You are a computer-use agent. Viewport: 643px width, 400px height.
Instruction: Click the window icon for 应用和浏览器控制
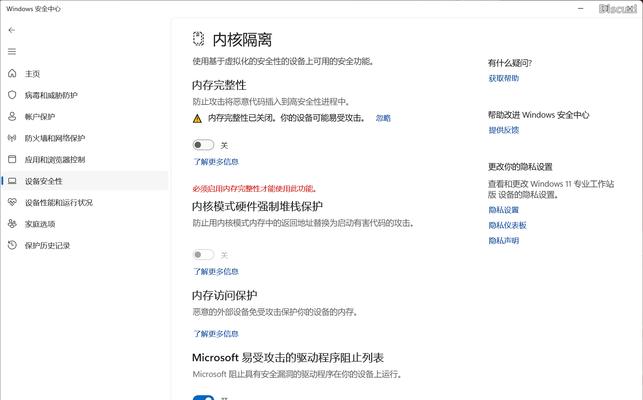12,159
